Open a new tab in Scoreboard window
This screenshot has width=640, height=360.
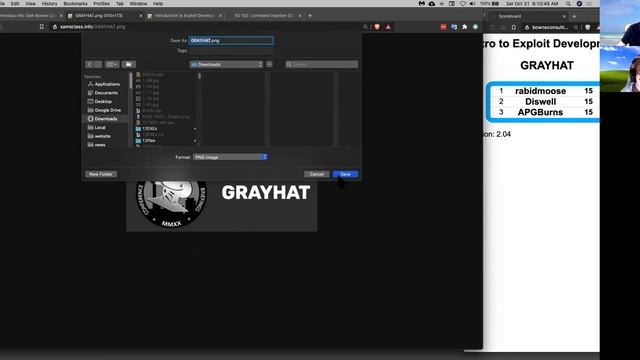click(x=574, y=16)
